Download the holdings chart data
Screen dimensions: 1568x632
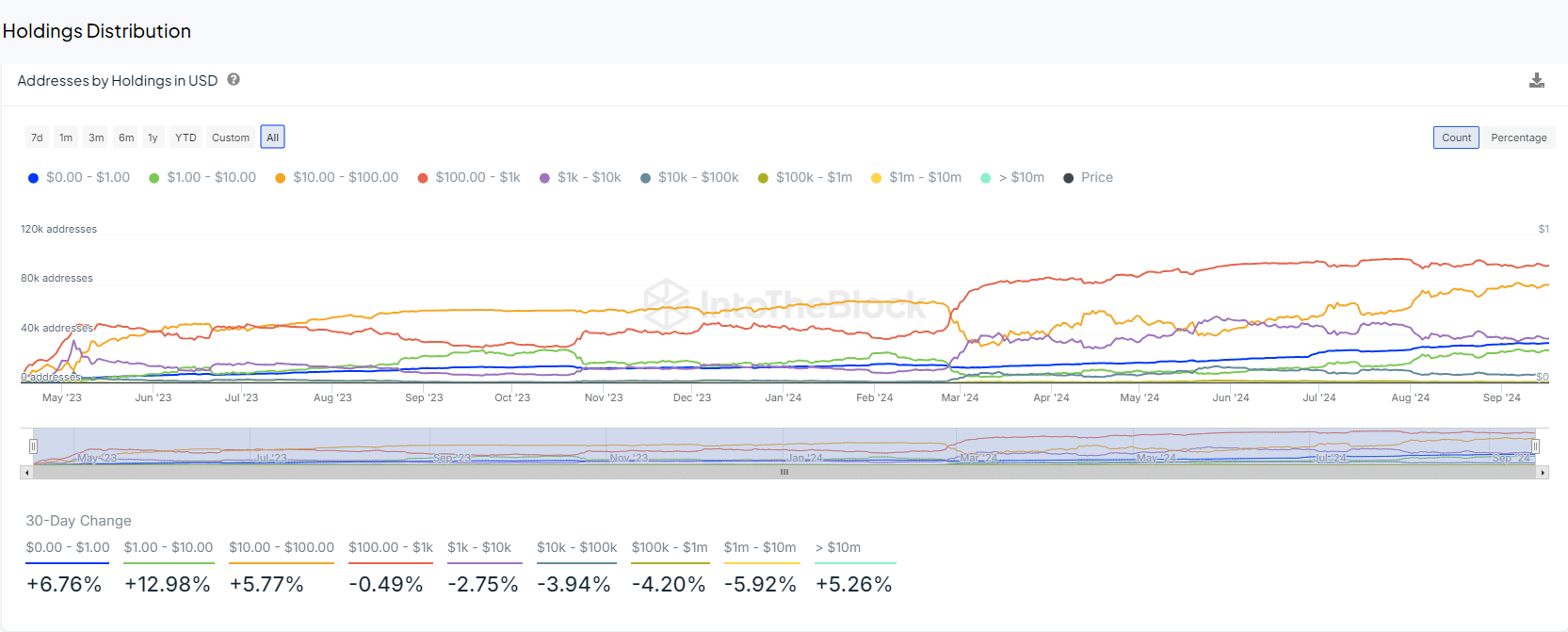coord(1536,81)
